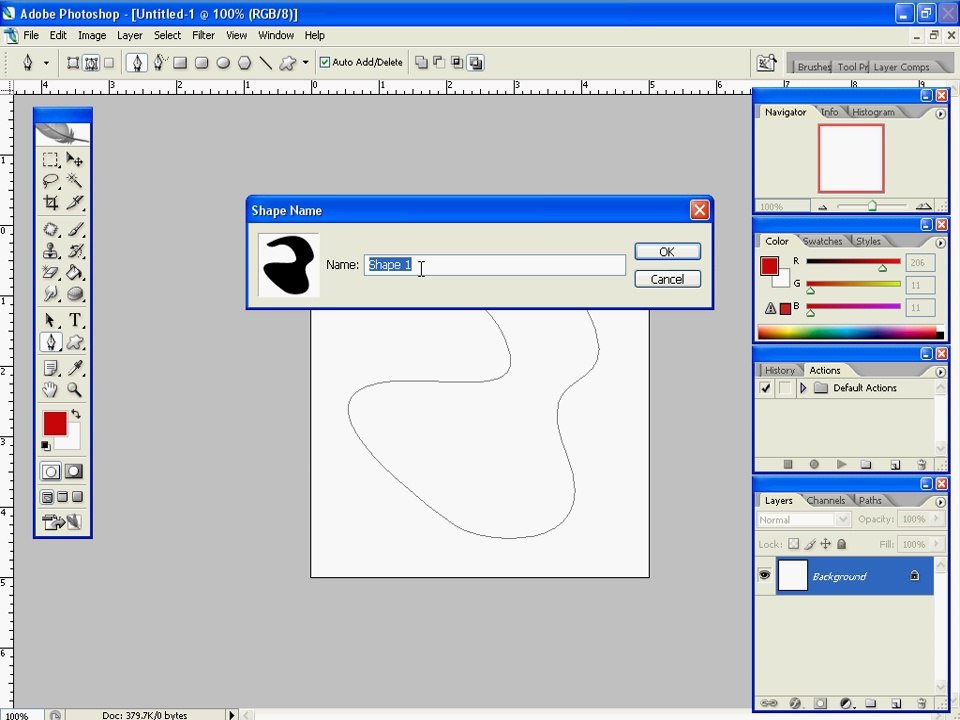This screenshot has height=720, width=960.
Task: Click the red foreground color swatch
Action: 54,423
